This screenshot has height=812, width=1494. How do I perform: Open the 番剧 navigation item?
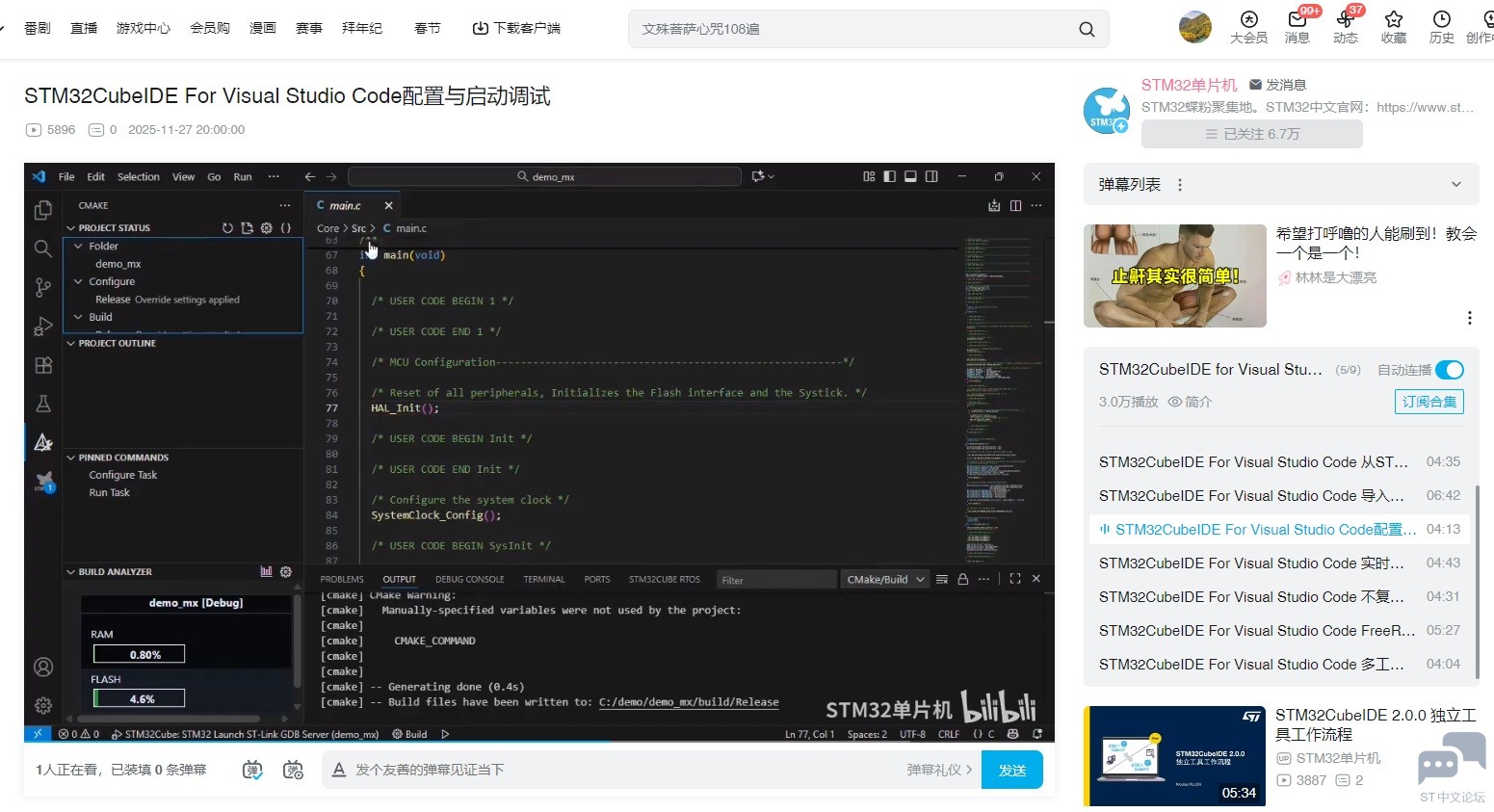[x=38, y=28]
